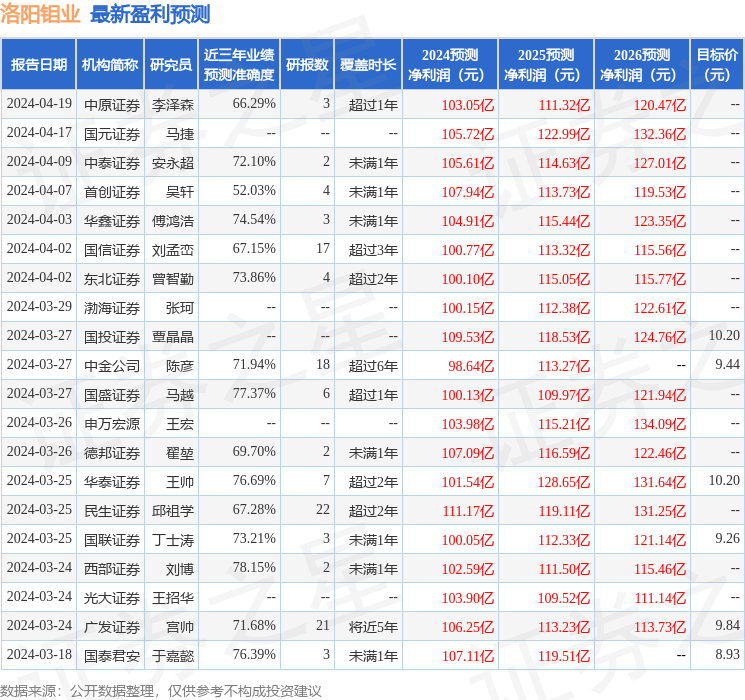Click the 机构简称 column header
The height and width of the screenshot is (700, 745).
point(110,65)
